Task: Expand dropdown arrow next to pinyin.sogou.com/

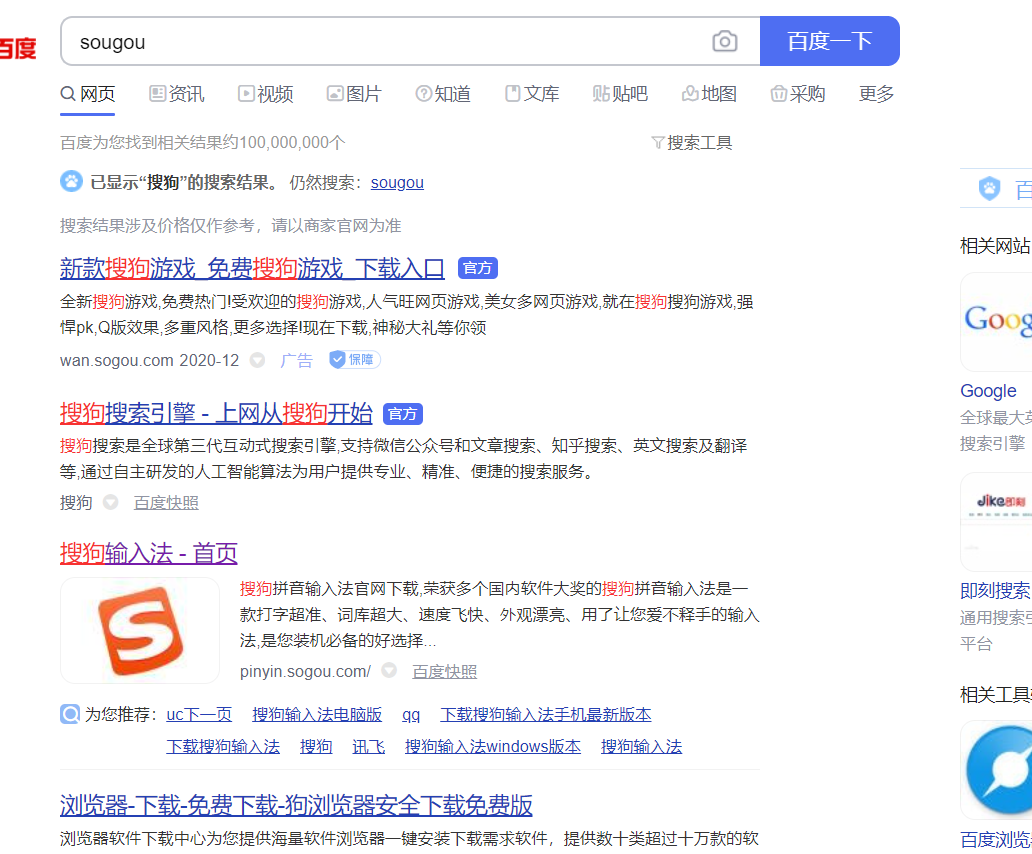Action: click(x=390, y=670)
